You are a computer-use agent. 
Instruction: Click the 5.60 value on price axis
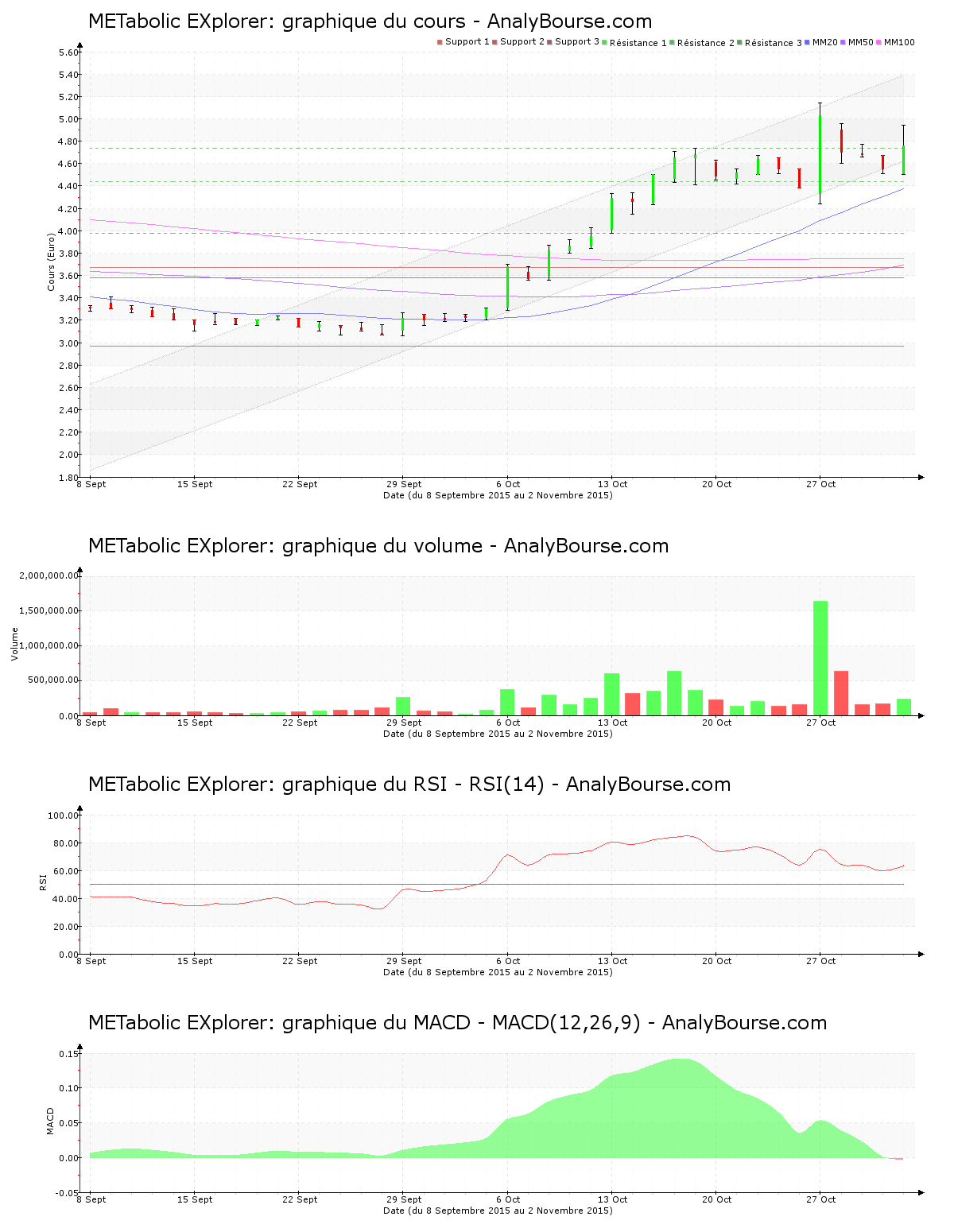(68, 52)
